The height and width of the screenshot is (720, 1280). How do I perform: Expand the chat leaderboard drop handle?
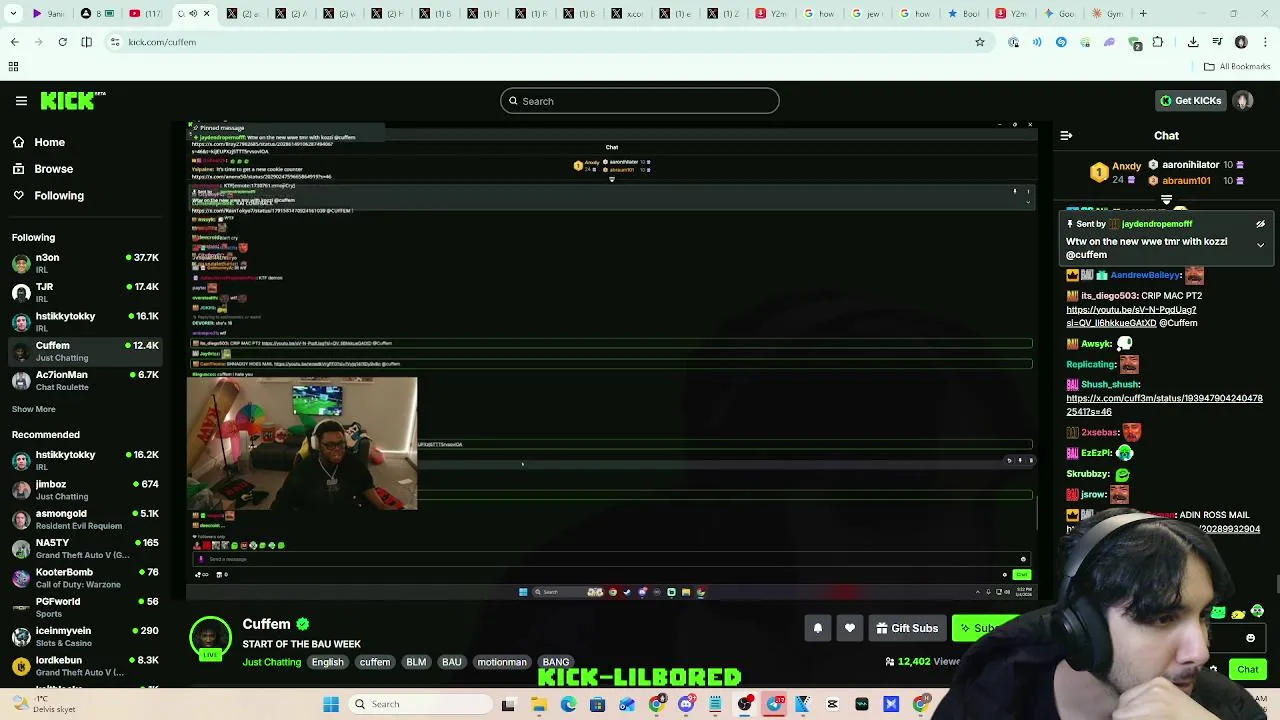[x=1166, y=201]
